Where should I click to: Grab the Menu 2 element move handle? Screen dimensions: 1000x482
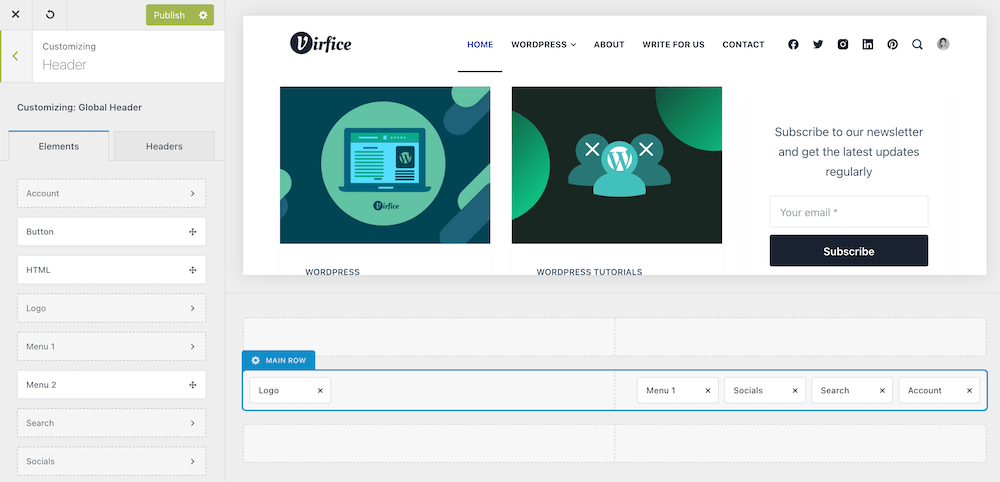point(193,384)
